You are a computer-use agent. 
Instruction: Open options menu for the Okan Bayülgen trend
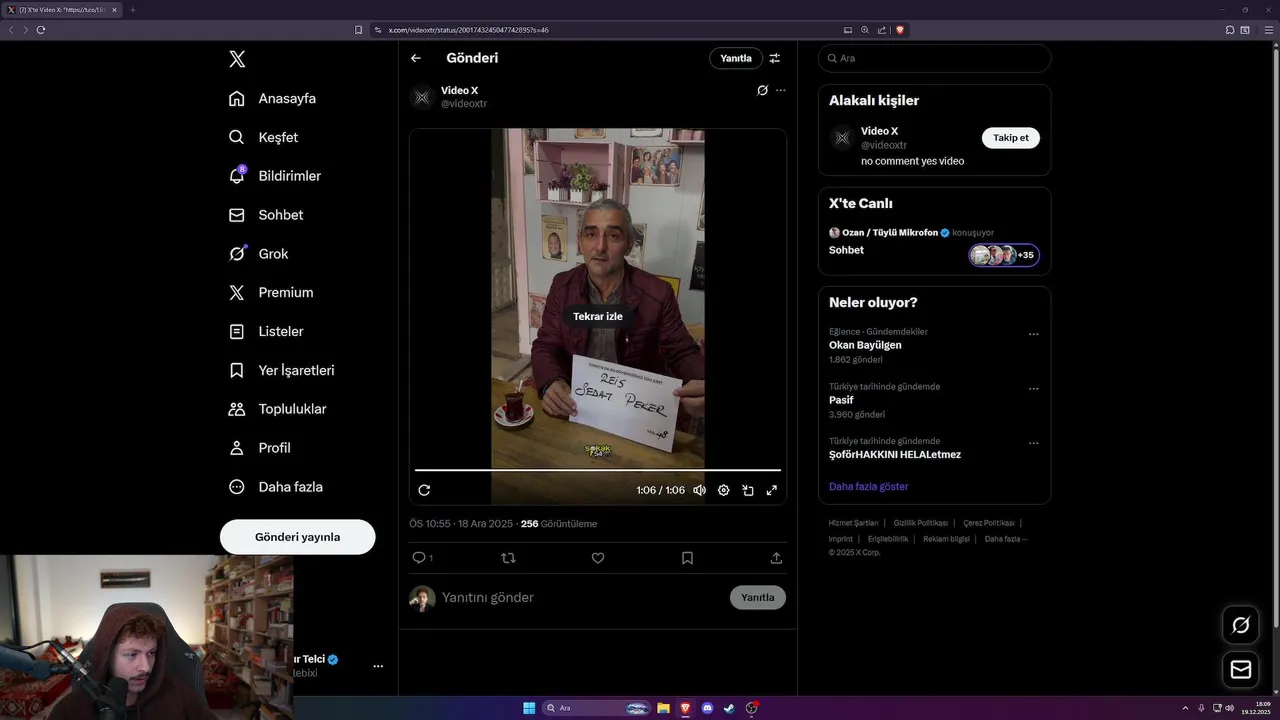[1033, 334]
